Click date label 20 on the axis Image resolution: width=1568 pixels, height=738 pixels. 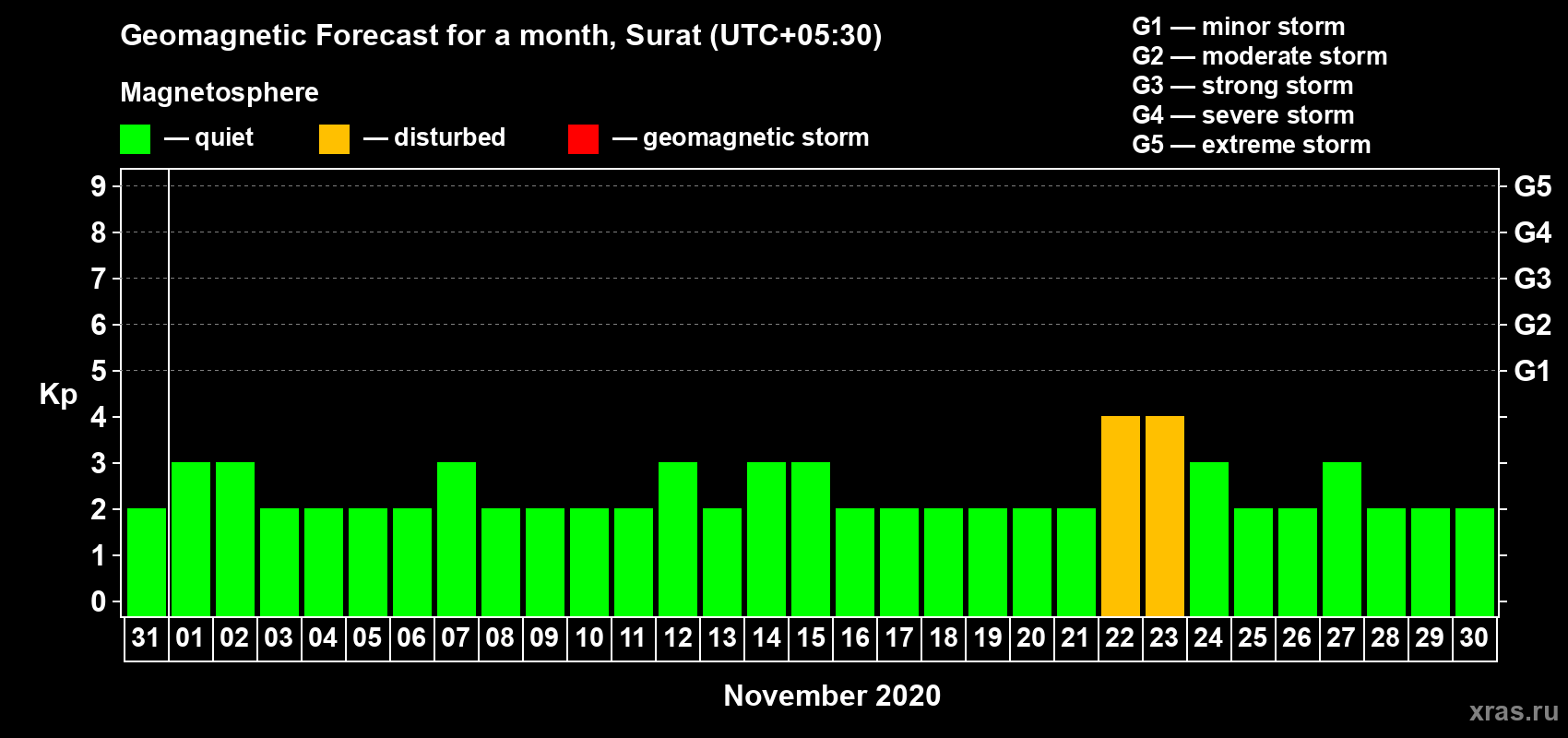click(1031, 637)
